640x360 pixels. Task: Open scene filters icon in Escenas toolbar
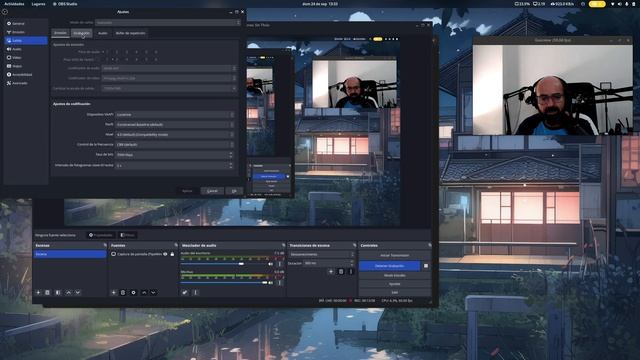[x=58, y=293]
